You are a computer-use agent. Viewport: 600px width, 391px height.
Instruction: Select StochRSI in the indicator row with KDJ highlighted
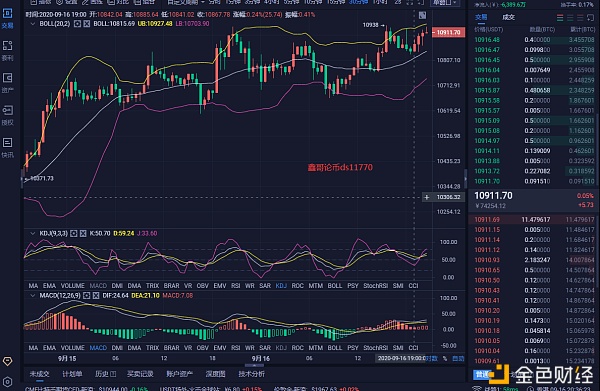click(x=375, y=286)
